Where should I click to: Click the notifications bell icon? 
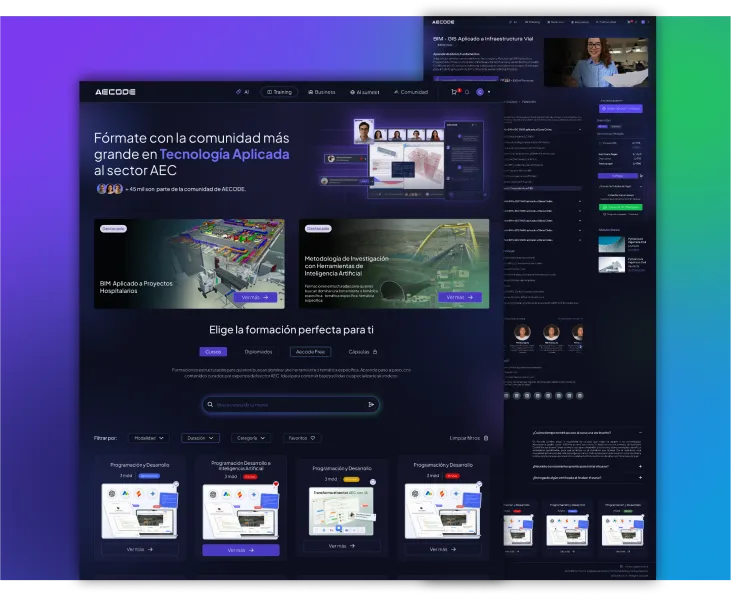point(467,92)
